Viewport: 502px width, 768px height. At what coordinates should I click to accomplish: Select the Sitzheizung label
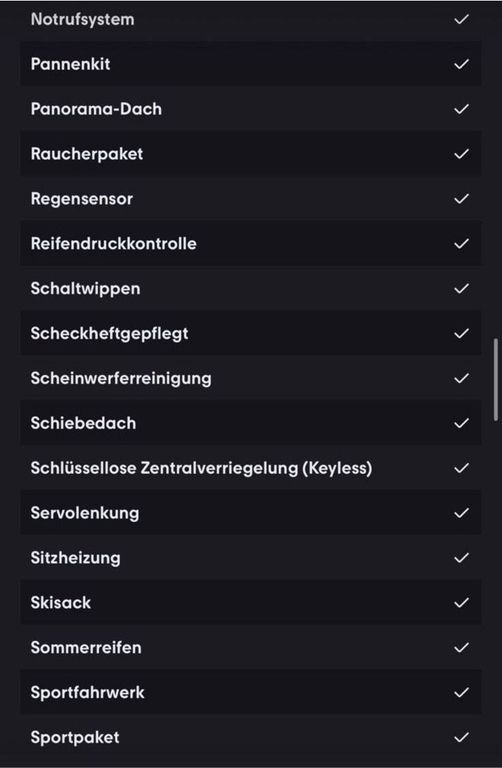pyautogui.click(x=75, y=558)
